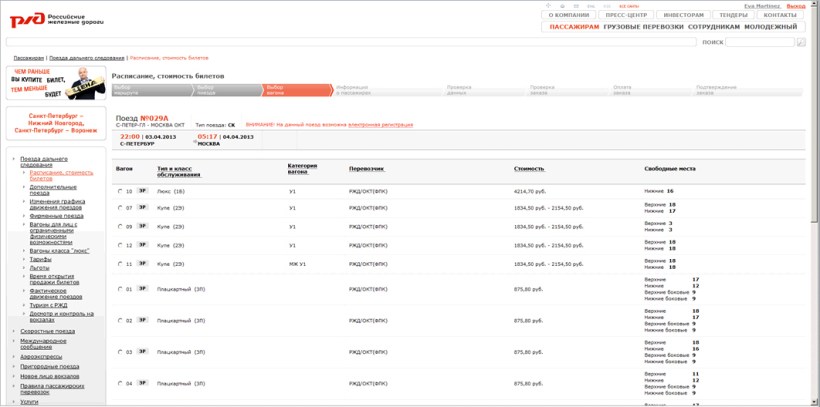Viewport: 820px width, 407px height.
Task: Select wagon 09 Купе radio button
Action: [121, 227]
